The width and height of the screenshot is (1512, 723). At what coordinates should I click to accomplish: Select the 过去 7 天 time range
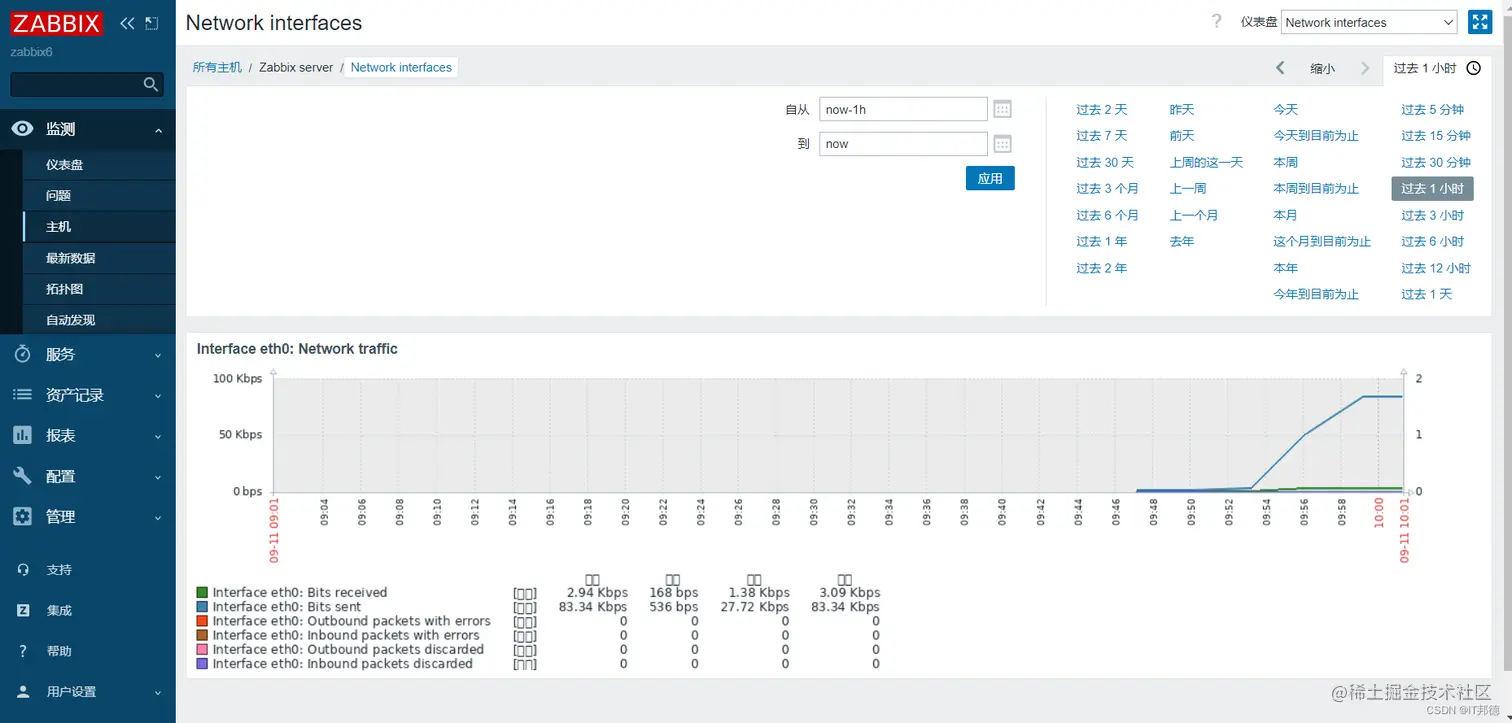pos(1101,136)
